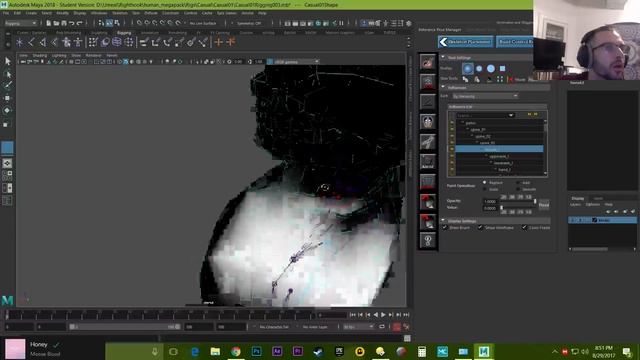Open the viewport Shading menu

point(40,55)
